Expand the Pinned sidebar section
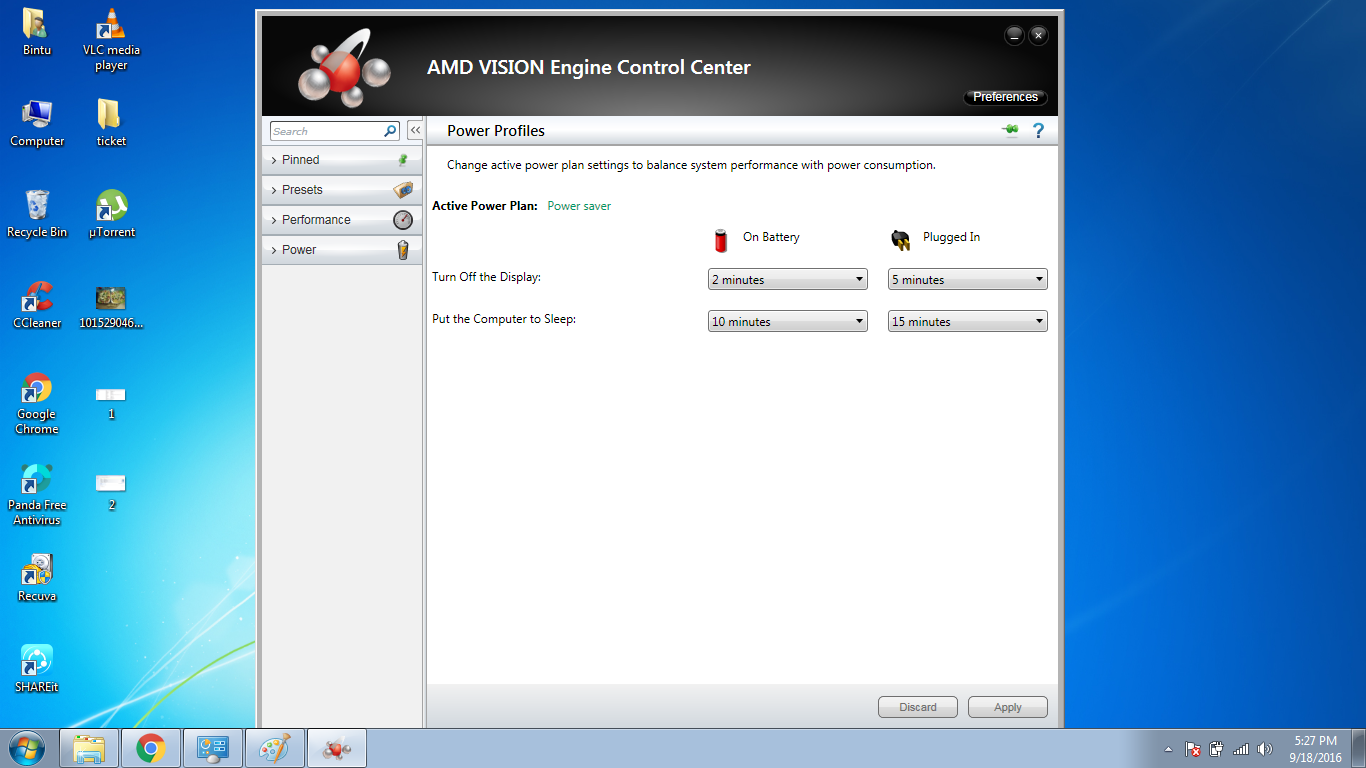This screenshot has height=768, width=1366. point(342,160)
